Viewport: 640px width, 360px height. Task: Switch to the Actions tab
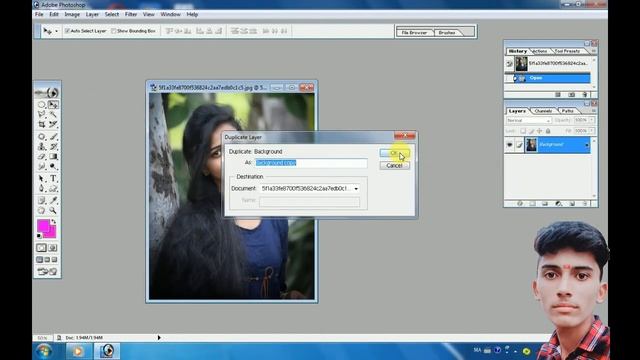click(x=540, y=51)
